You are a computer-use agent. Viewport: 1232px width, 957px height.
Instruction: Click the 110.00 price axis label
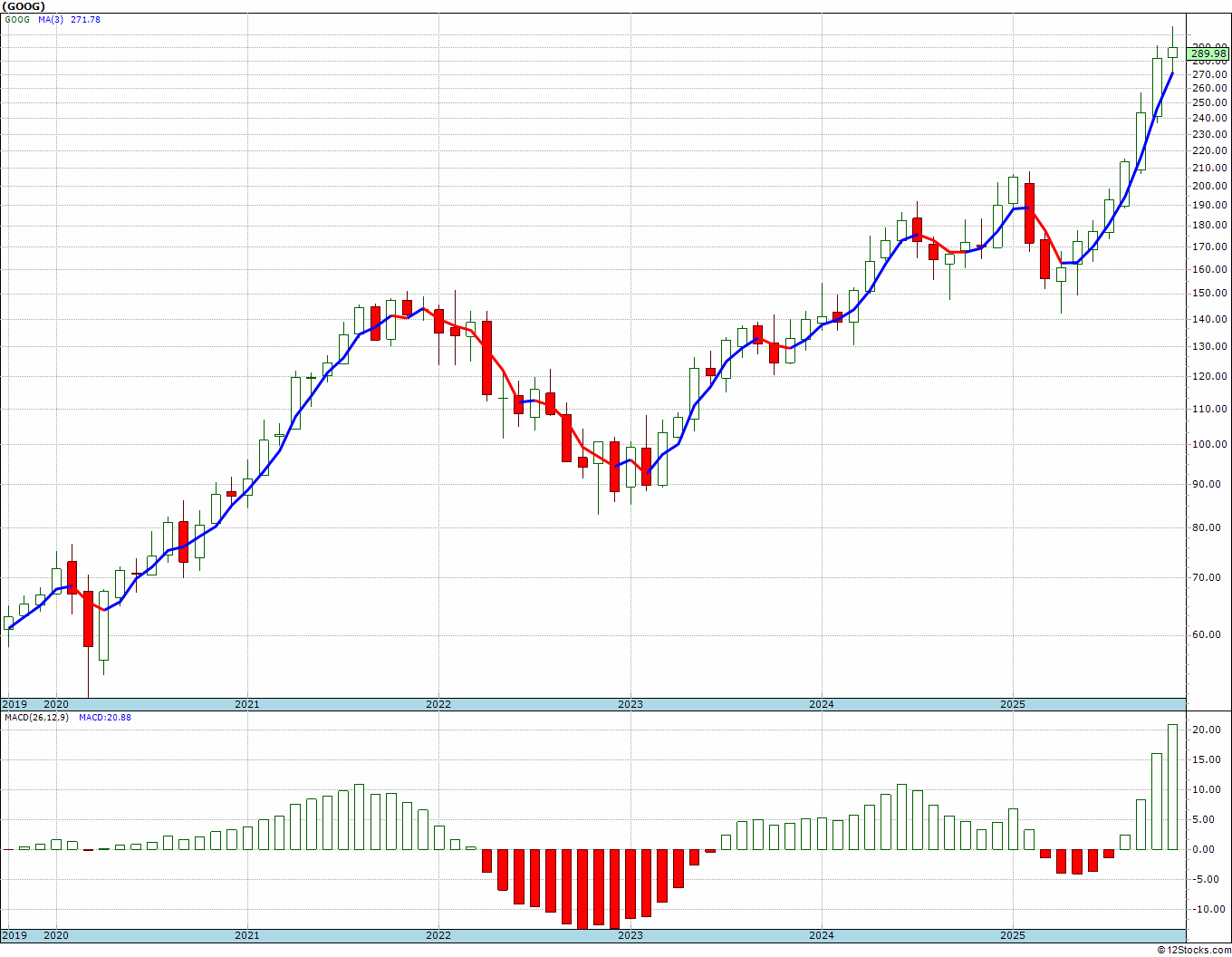click(x=1209, y=409)
